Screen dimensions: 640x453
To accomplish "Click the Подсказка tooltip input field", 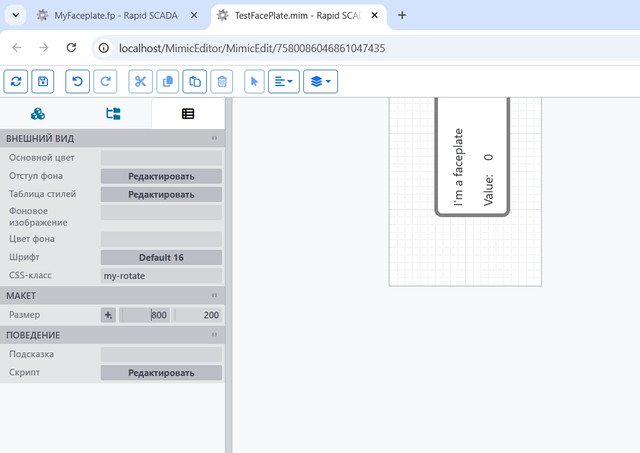I will [161, 355].
